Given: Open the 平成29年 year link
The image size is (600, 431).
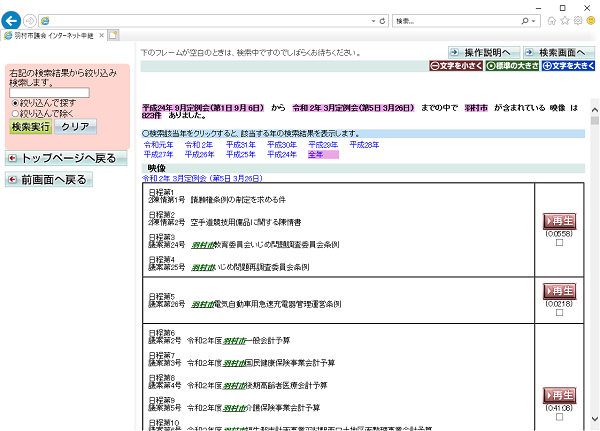Looking at the screenshot, I should pos(323,145).
